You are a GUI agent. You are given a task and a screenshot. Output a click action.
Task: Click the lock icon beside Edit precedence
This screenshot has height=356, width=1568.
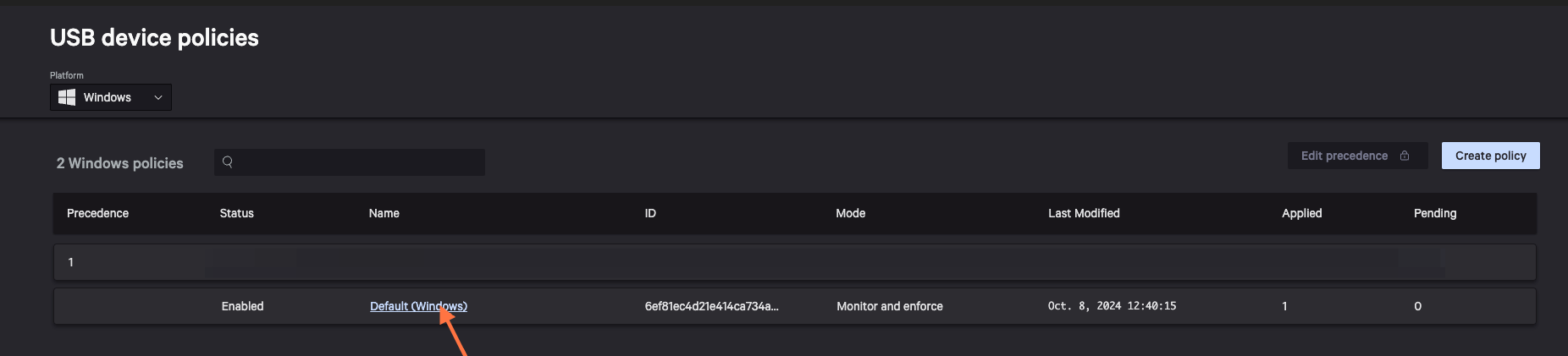[x=1405, y=156]
